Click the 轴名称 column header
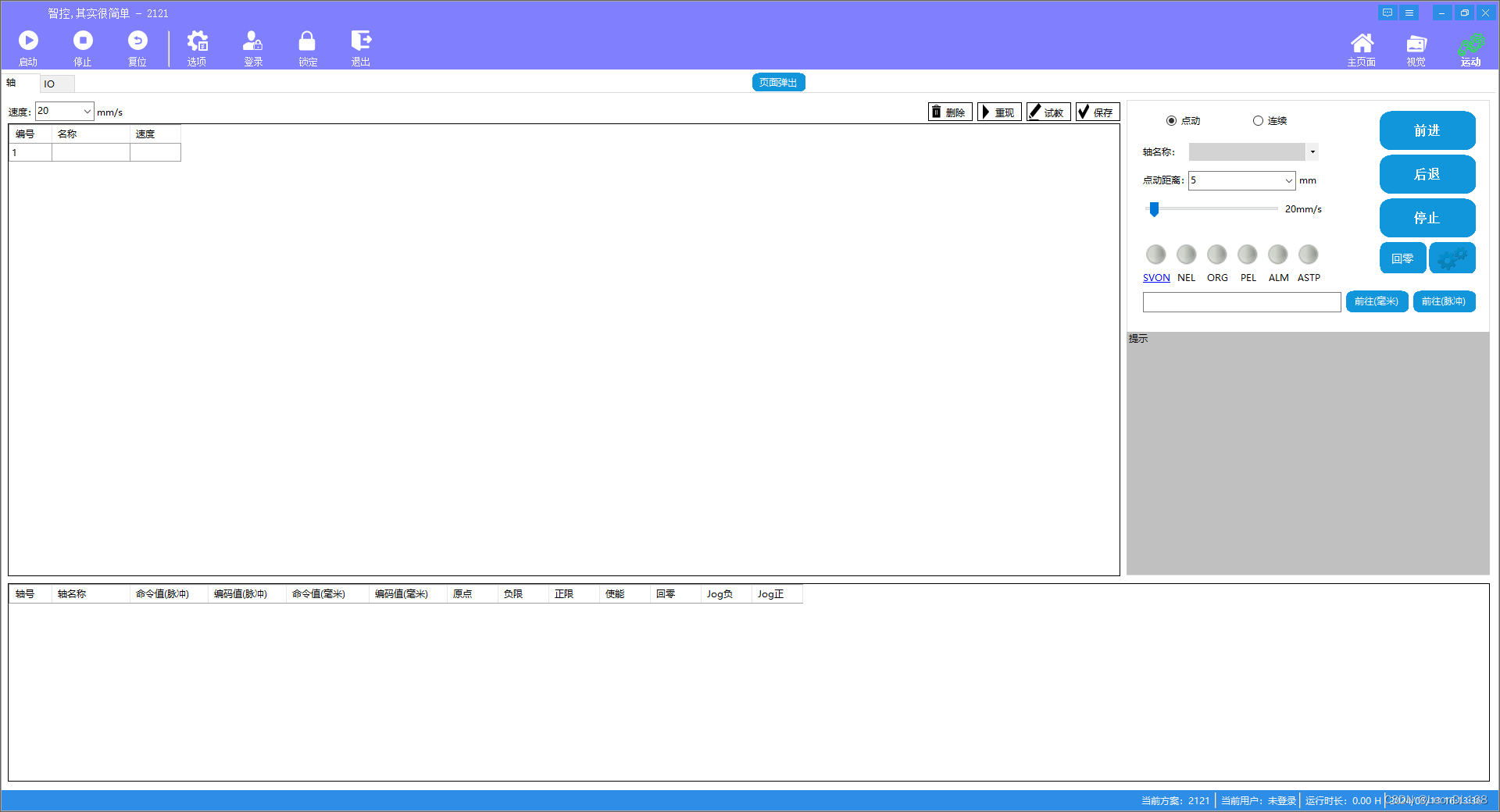This screenshot has width=1500, height=812. coord(91,594)
